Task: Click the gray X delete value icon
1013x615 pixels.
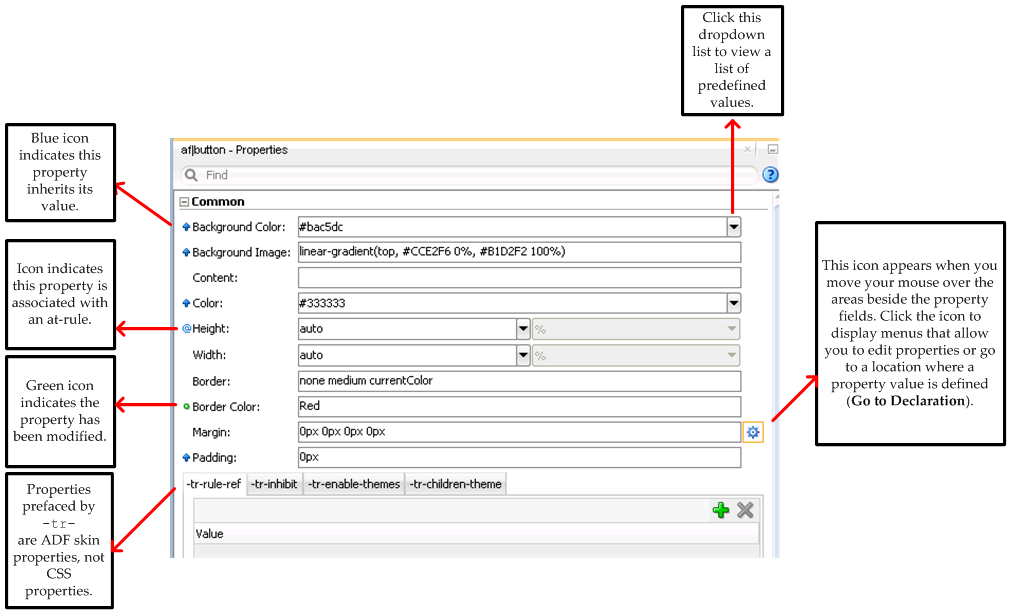Action: pos(745,510)
